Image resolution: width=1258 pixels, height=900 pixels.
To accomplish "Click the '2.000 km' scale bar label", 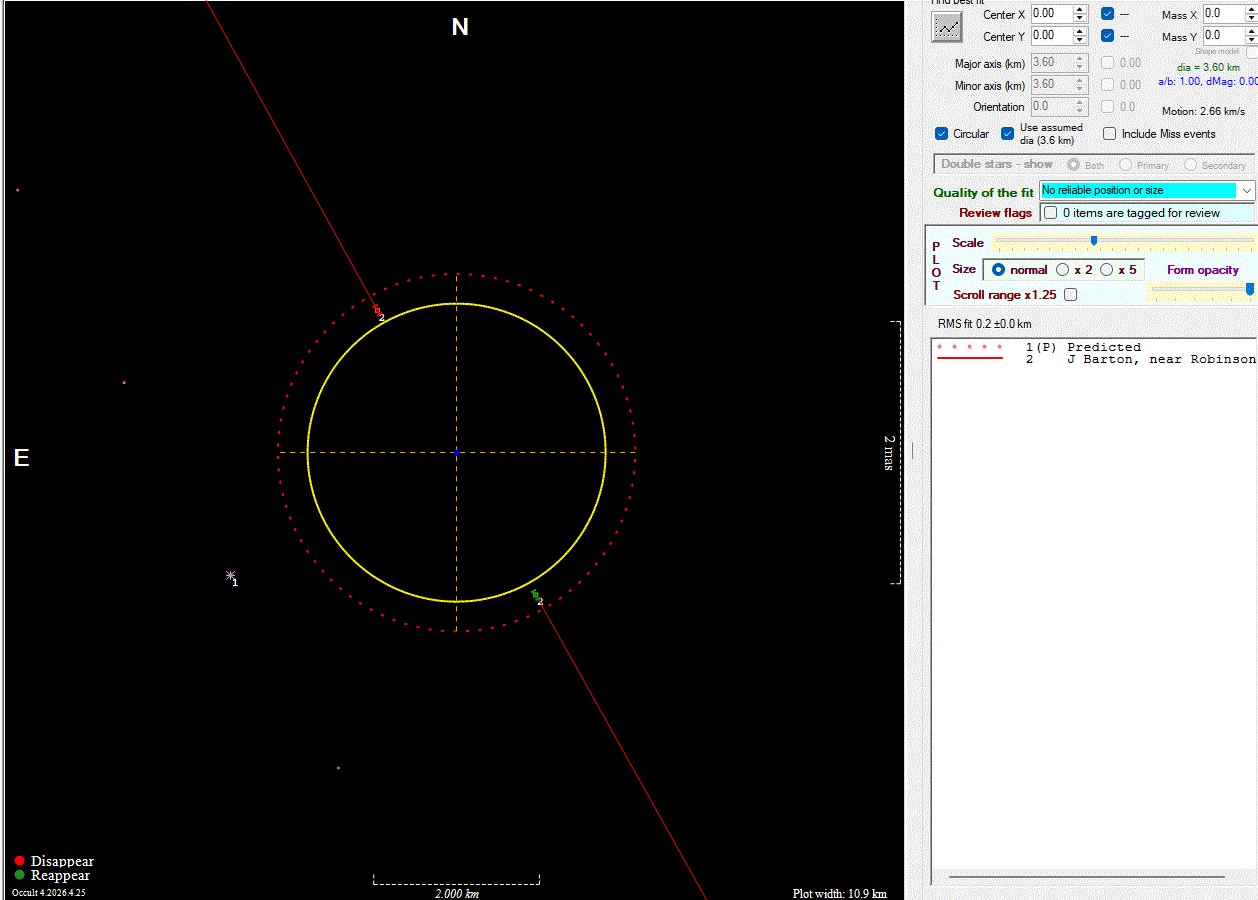I will [x=456, y=893].
